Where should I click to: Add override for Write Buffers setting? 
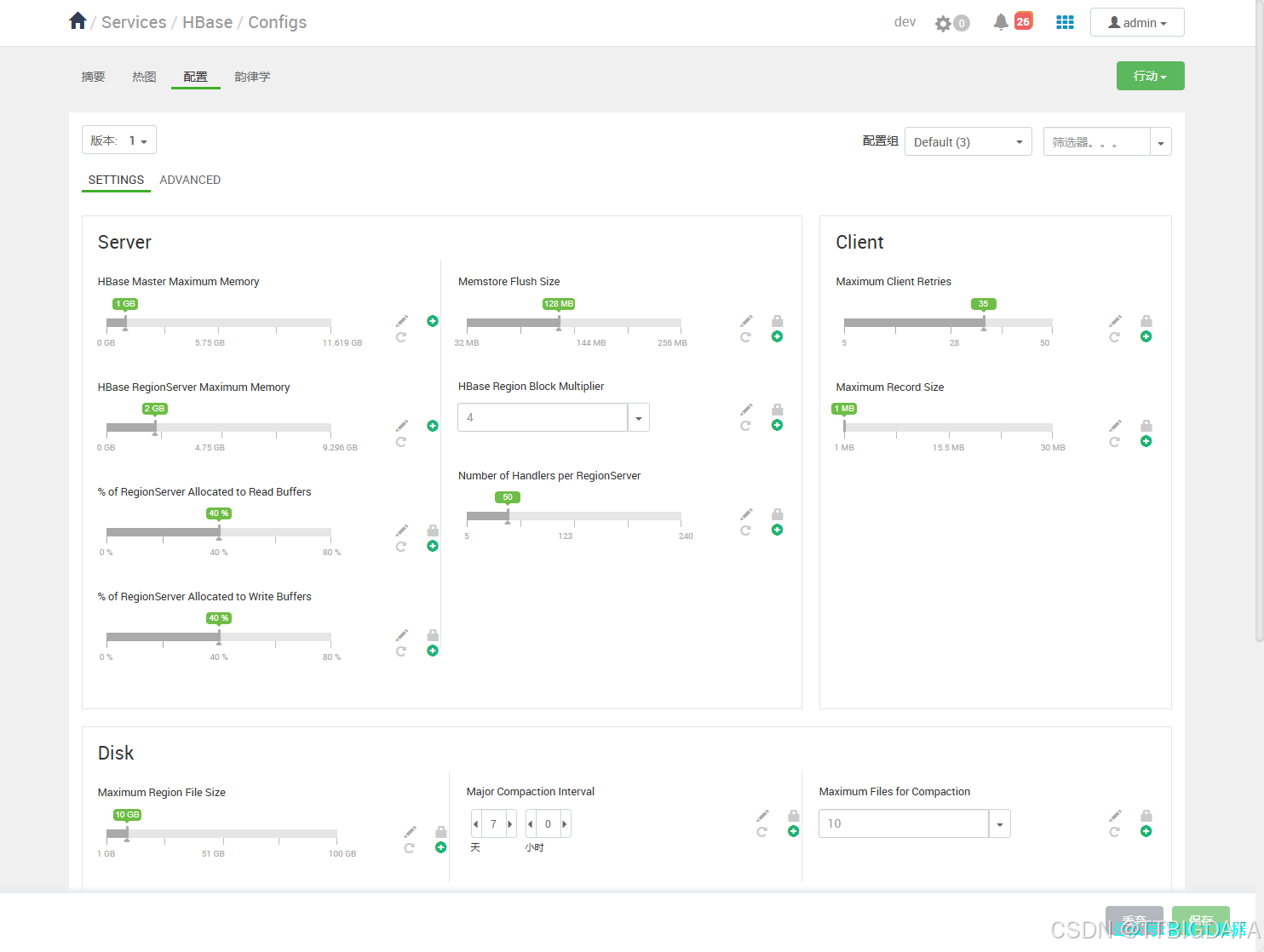pos(433,651)
